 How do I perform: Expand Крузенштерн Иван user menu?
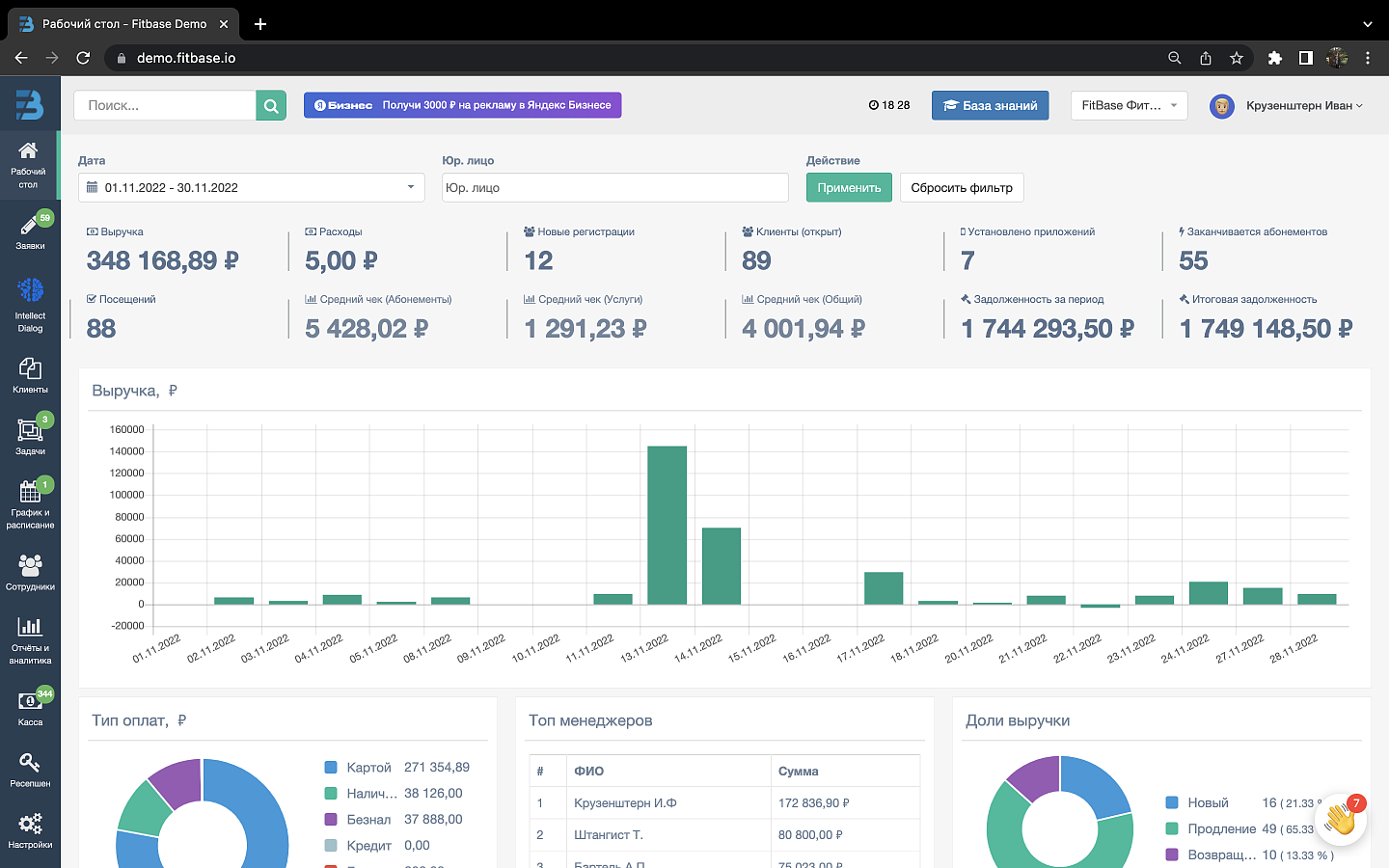tap(1287, 105)
